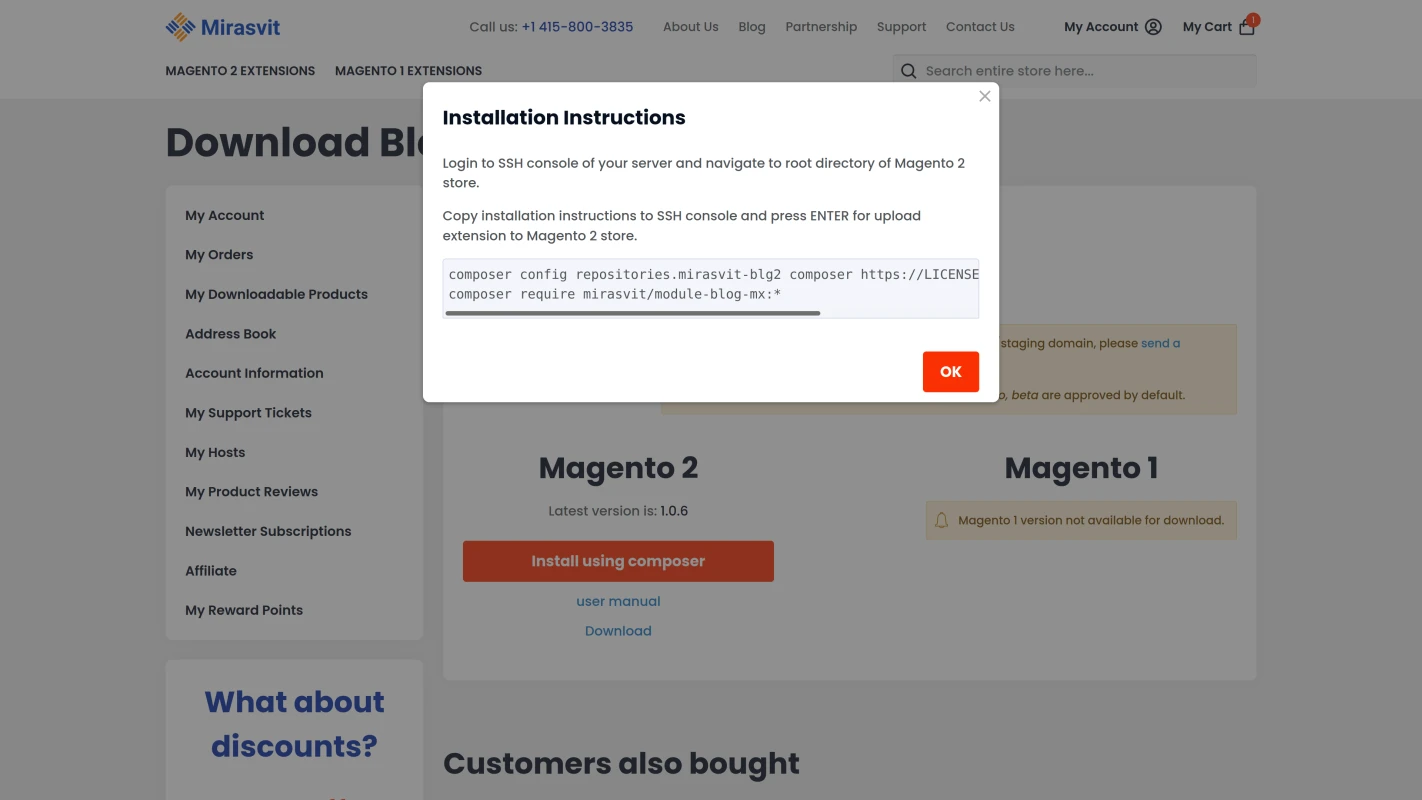Click Install using composer button
Screen dimensions: 1422x800
[618, 561]
